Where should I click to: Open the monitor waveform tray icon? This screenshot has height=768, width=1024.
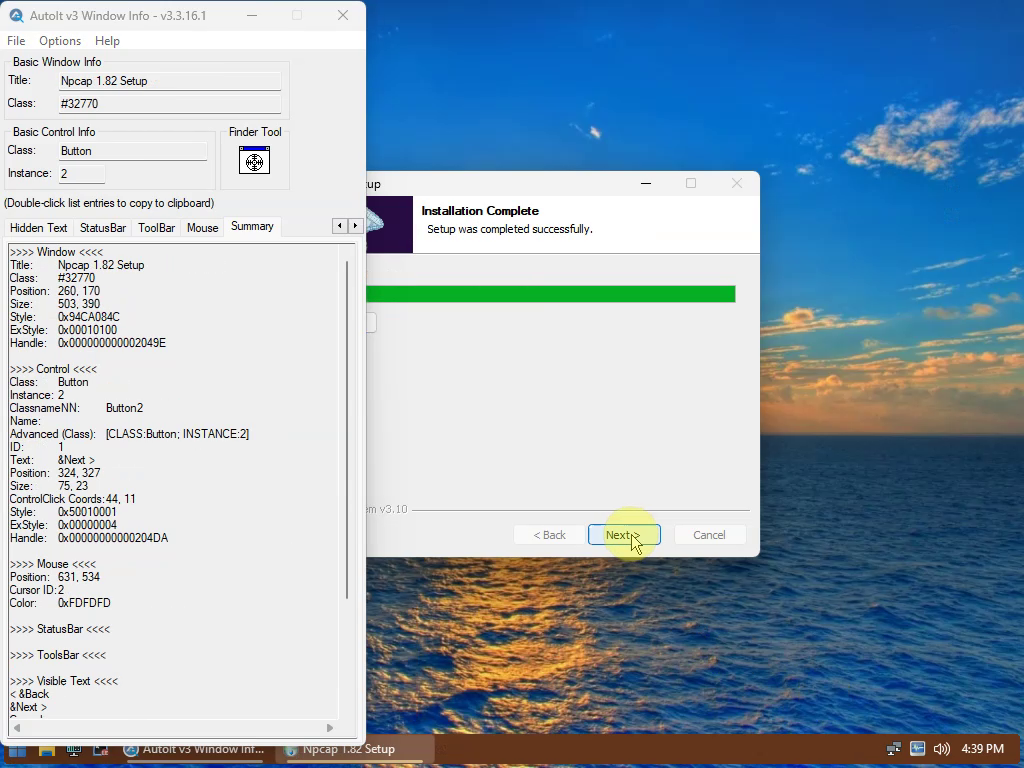918,748
